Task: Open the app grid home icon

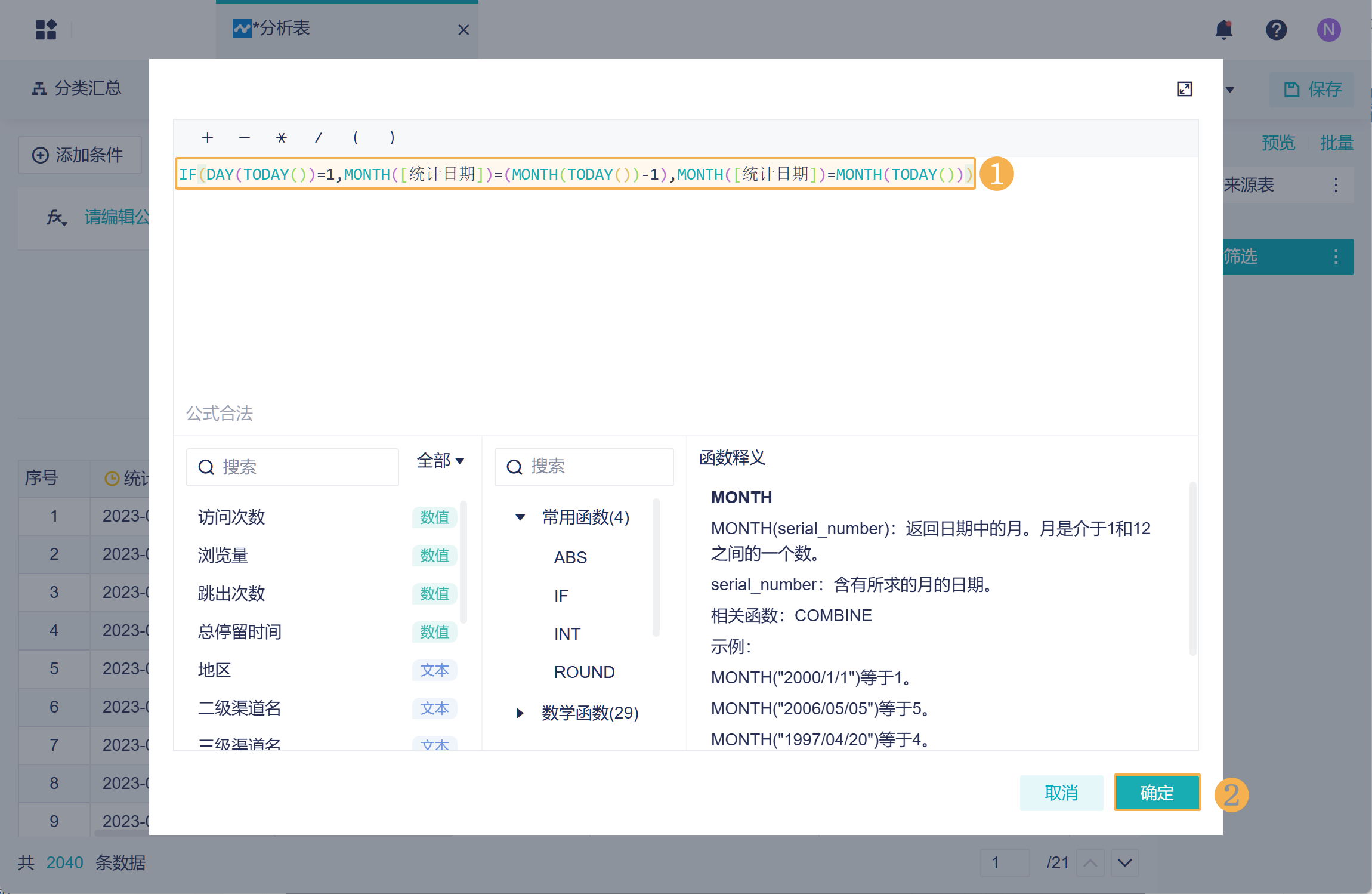Action: [46, 29]
